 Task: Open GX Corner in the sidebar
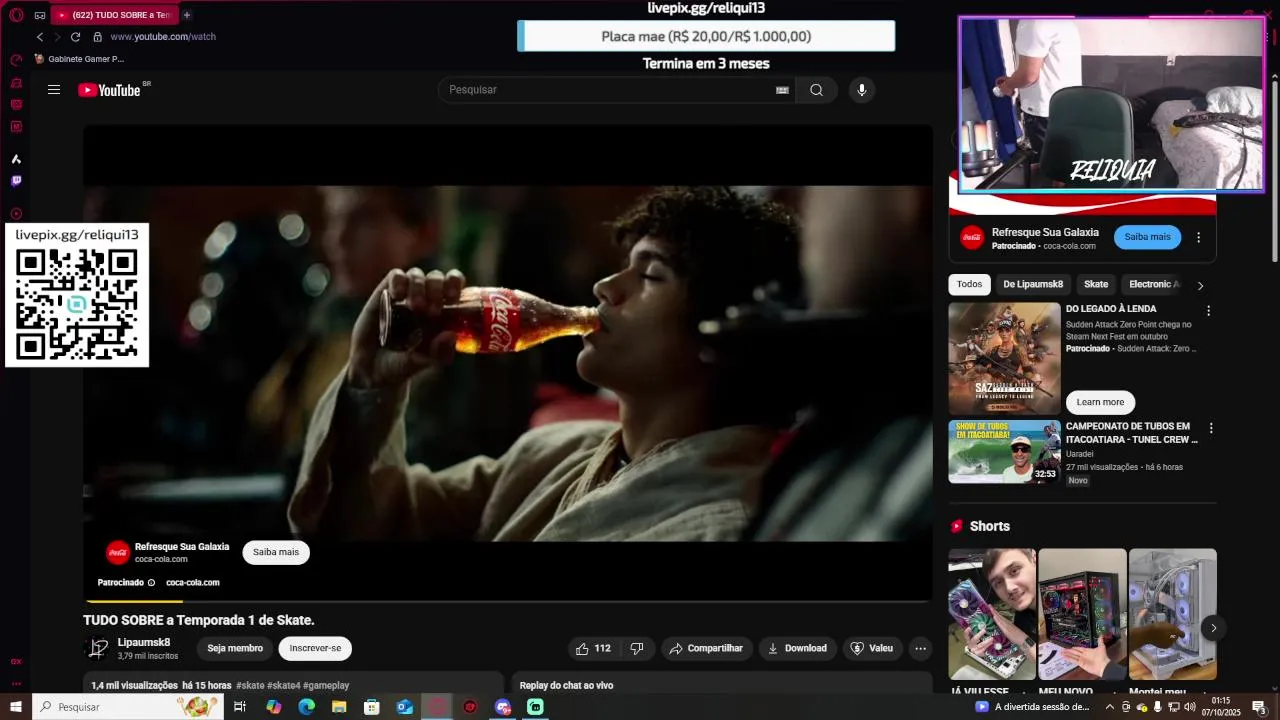click(16, 661)
